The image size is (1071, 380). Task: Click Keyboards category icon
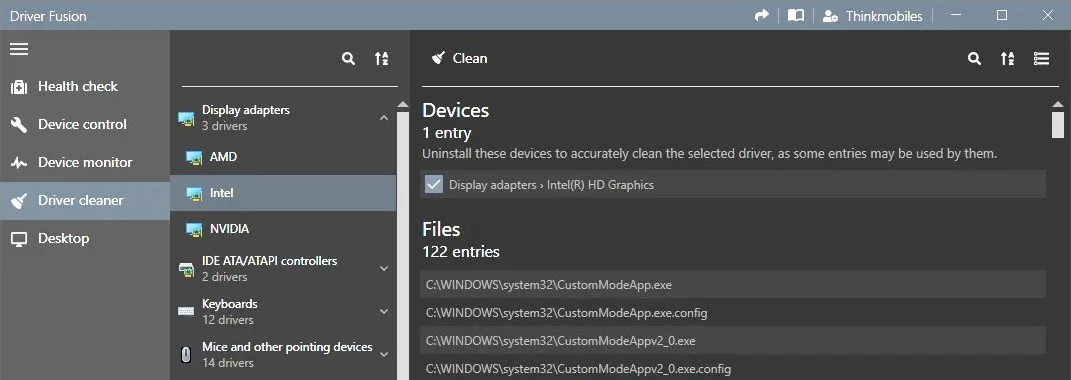click(x=186, y=312)
